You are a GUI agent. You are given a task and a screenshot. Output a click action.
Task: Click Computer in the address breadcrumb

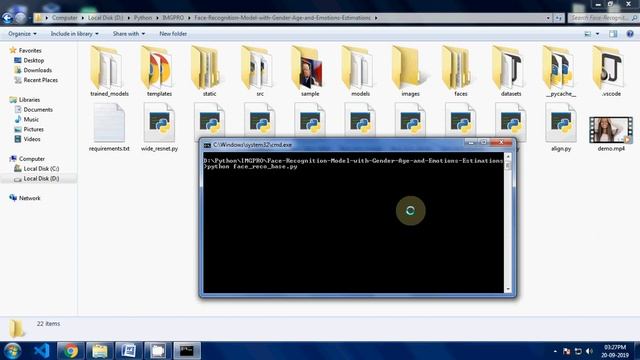tap(64, 18)
